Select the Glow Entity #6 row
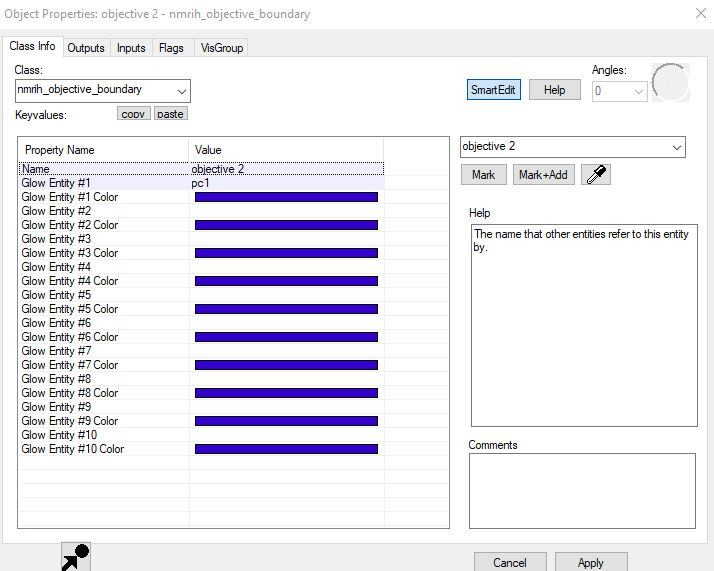 (x=201, y=323)
